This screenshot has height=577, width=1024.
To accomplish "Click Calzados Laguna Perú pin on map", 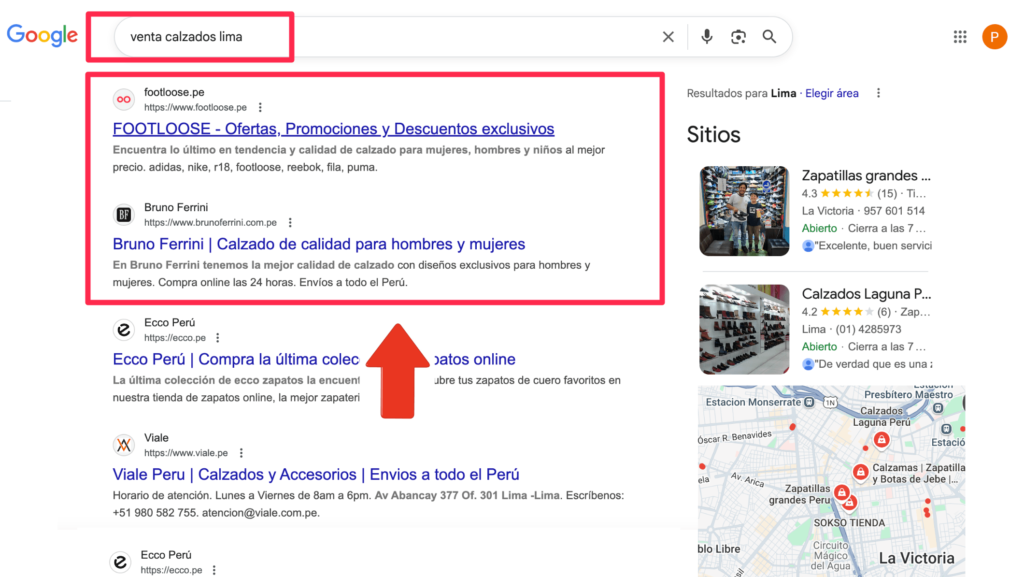I will pos(881,440).
